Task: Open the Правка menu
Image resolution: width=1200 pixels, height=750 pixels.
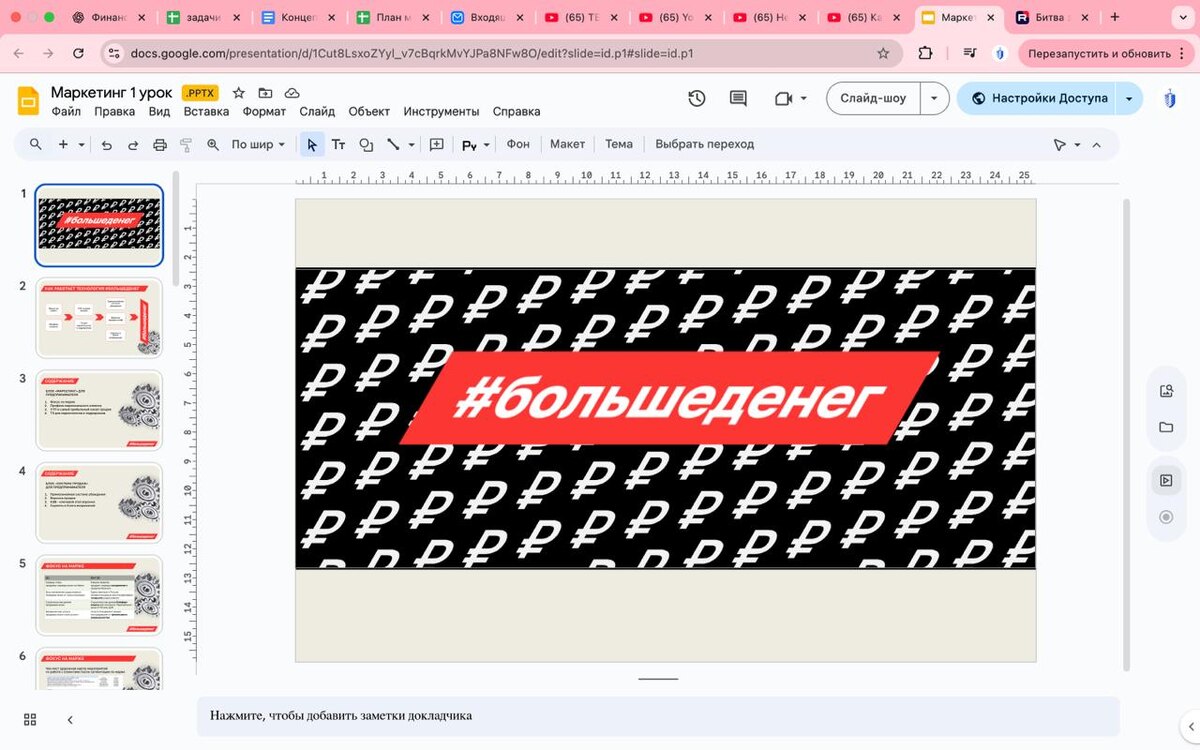Action: point(114,112)
